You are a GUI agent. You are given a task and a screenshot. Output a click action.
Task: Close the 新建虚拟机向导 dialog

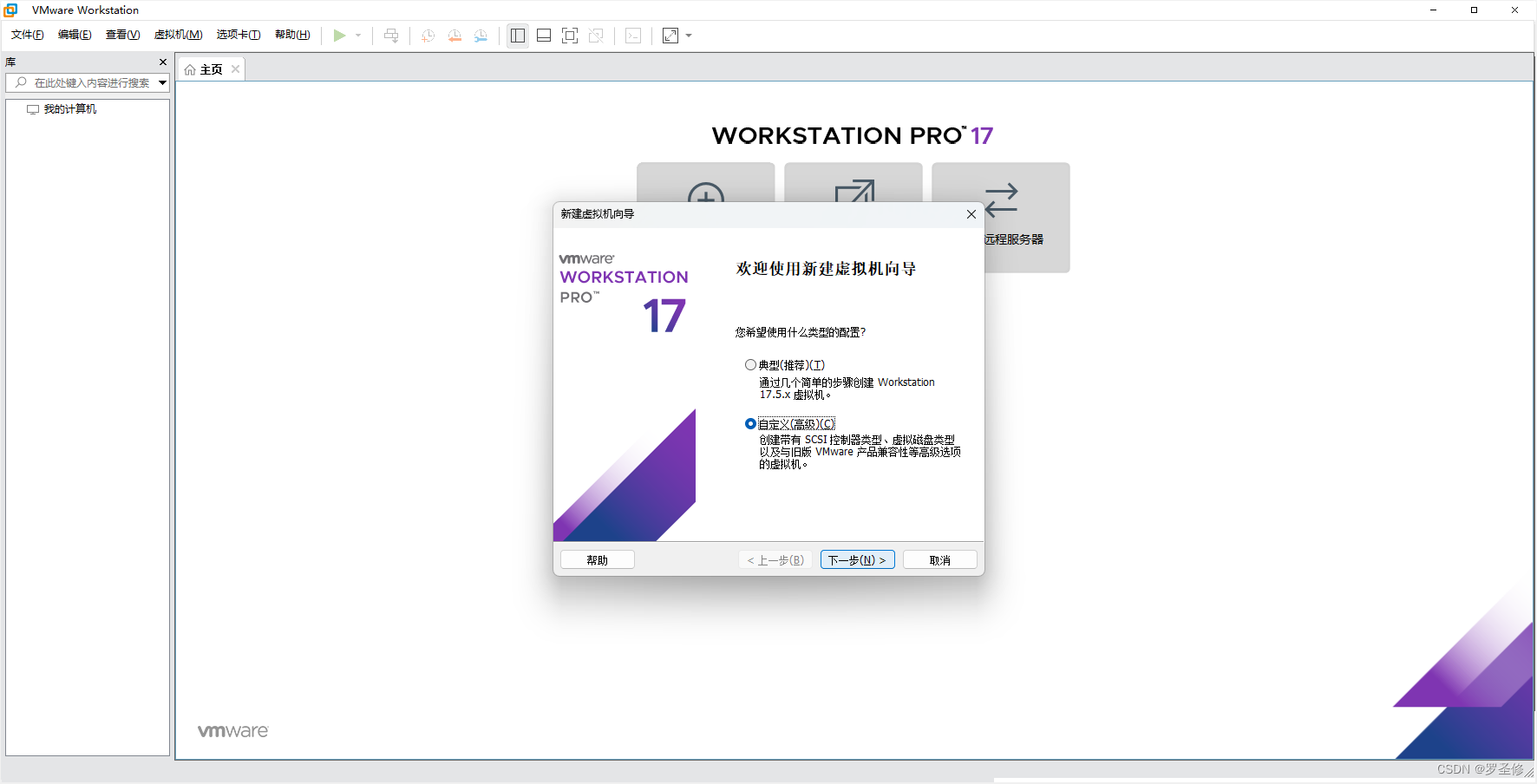coord(971,214)
